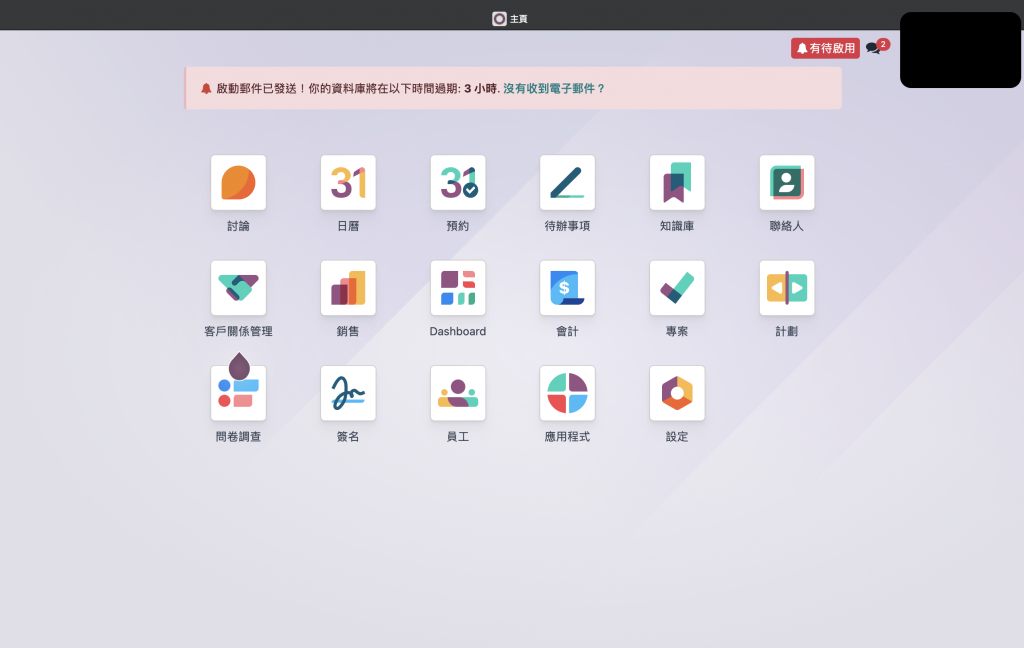Click the bell icon in the alert banner

[206, 88]
